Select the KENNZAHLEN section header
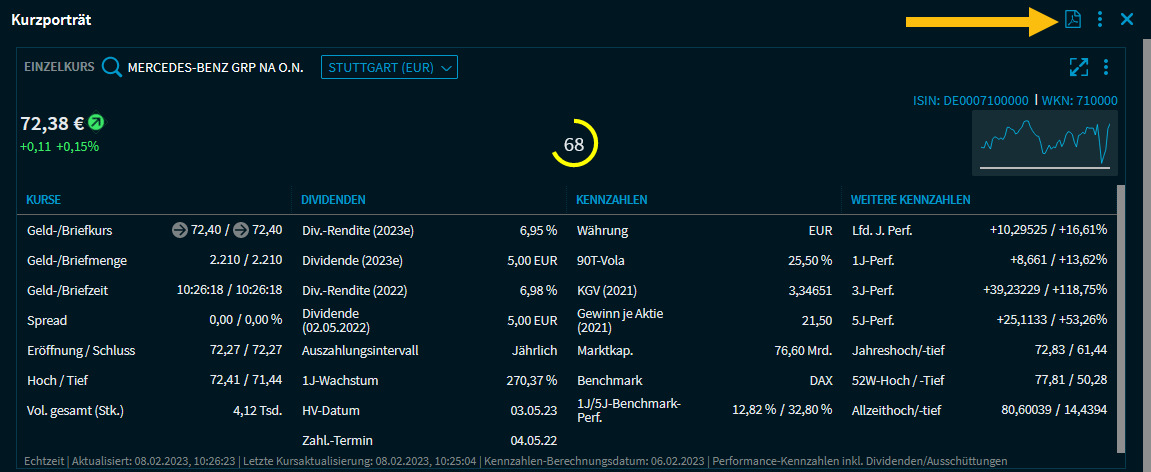This screenshot has width=1151, height=472. tap(612, 200)
